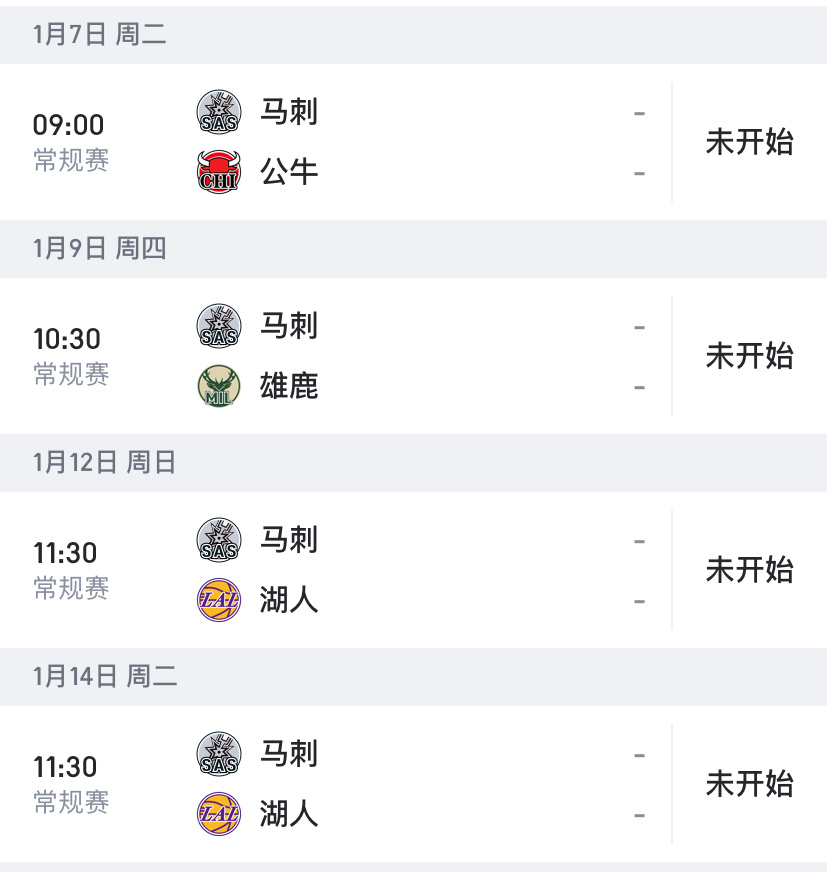Viewport: 827px width, 872px height.
Task: Tap the Lakers logo in January 14 game
Action: [x=219, y=814]
